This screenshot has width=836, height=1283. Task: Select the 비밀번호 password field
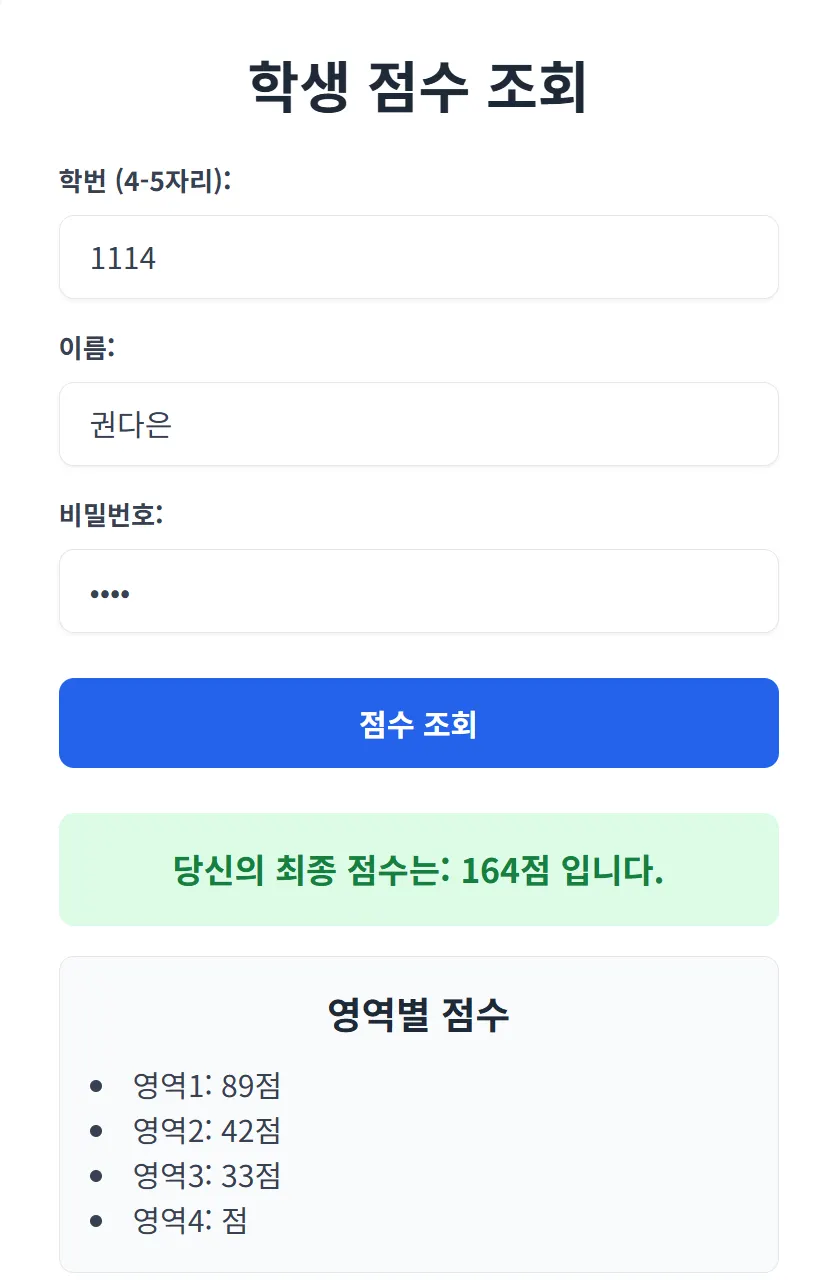point(419,592)
